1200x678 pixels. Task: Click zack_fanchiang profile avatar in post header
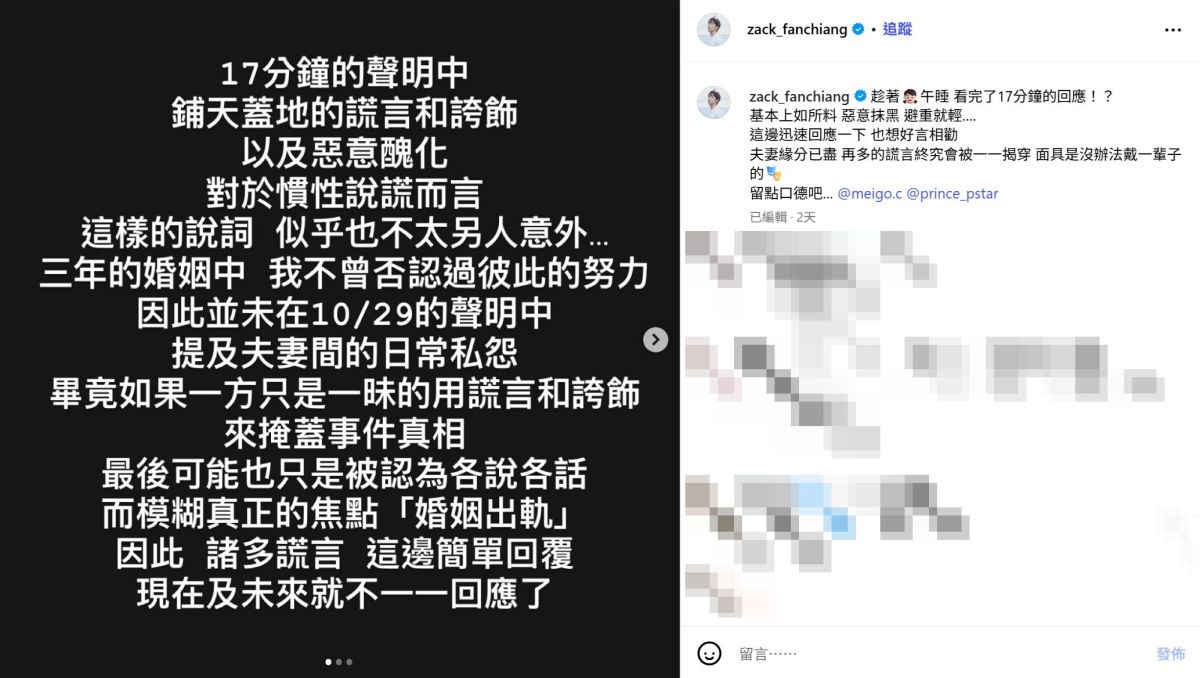click(x=714, y=30)
